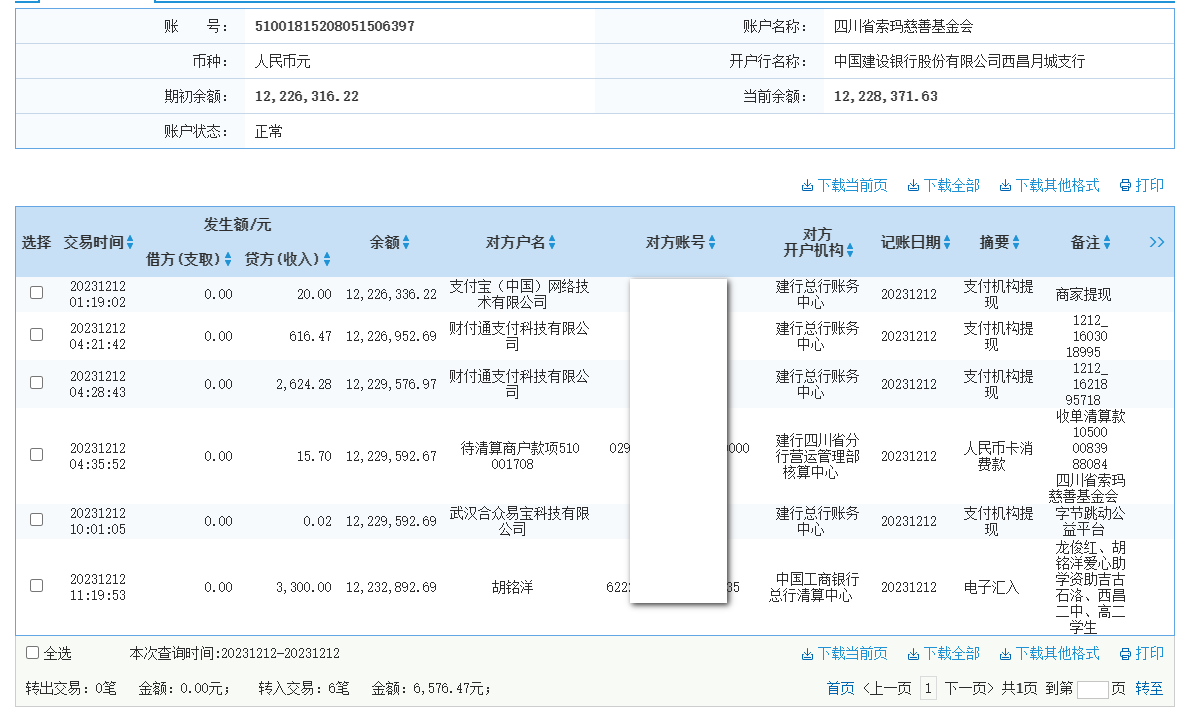Sort by 对方账号 column arrows
This screenshot has height=714, width=1183.
tap(711, 242)
